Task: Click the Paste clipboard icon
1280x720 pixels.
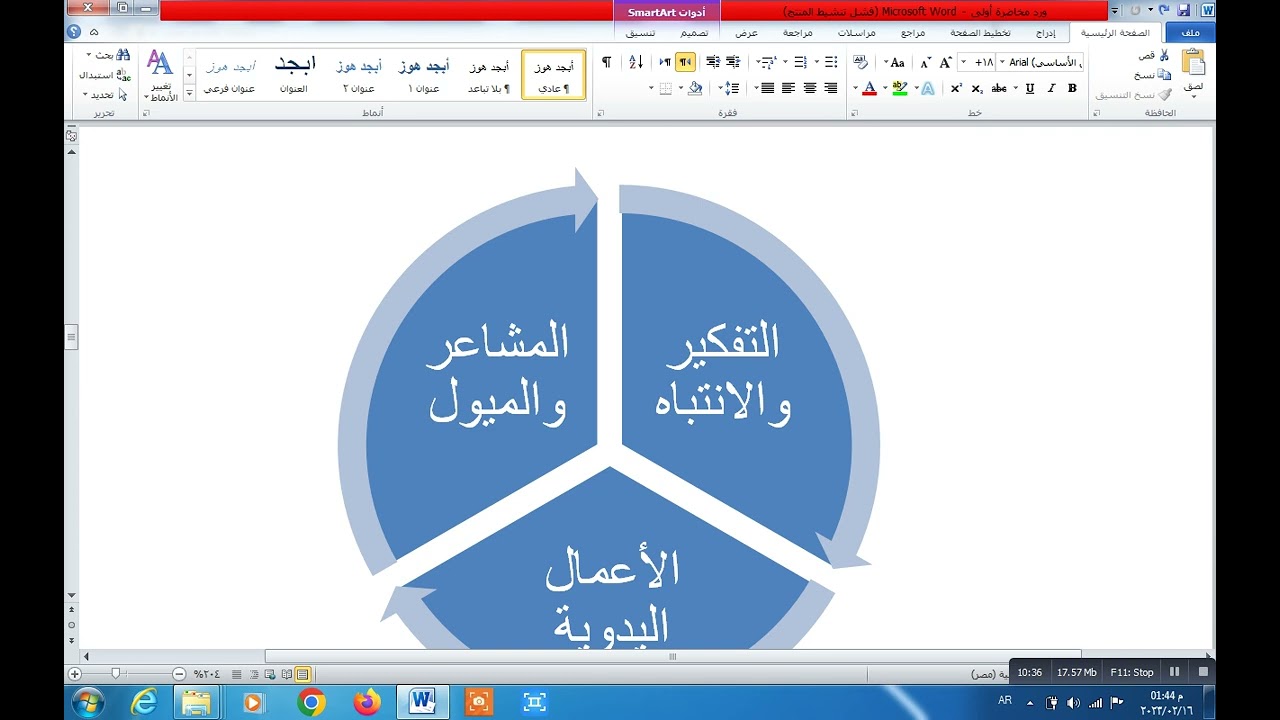Action: (1194, 63)
